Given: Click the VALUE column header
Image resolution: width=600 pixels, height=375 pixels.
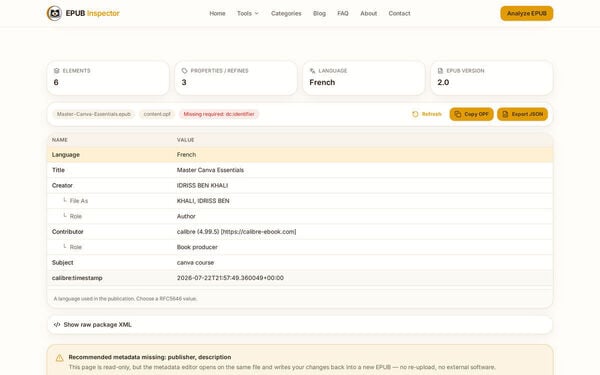Looking at the screenshot, I should coord(186,140).
